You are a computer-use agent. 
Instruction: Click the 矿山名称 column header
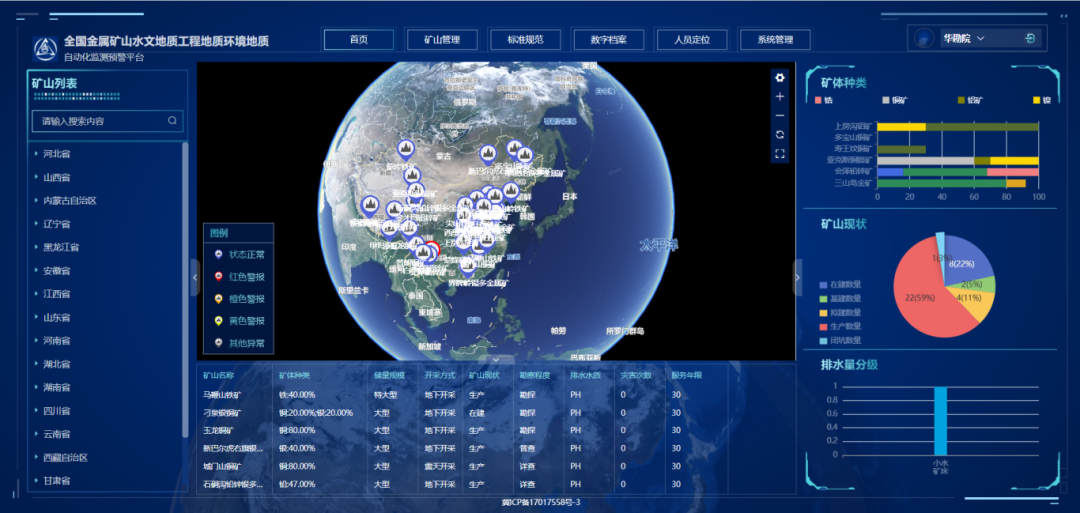pos(218,376)
